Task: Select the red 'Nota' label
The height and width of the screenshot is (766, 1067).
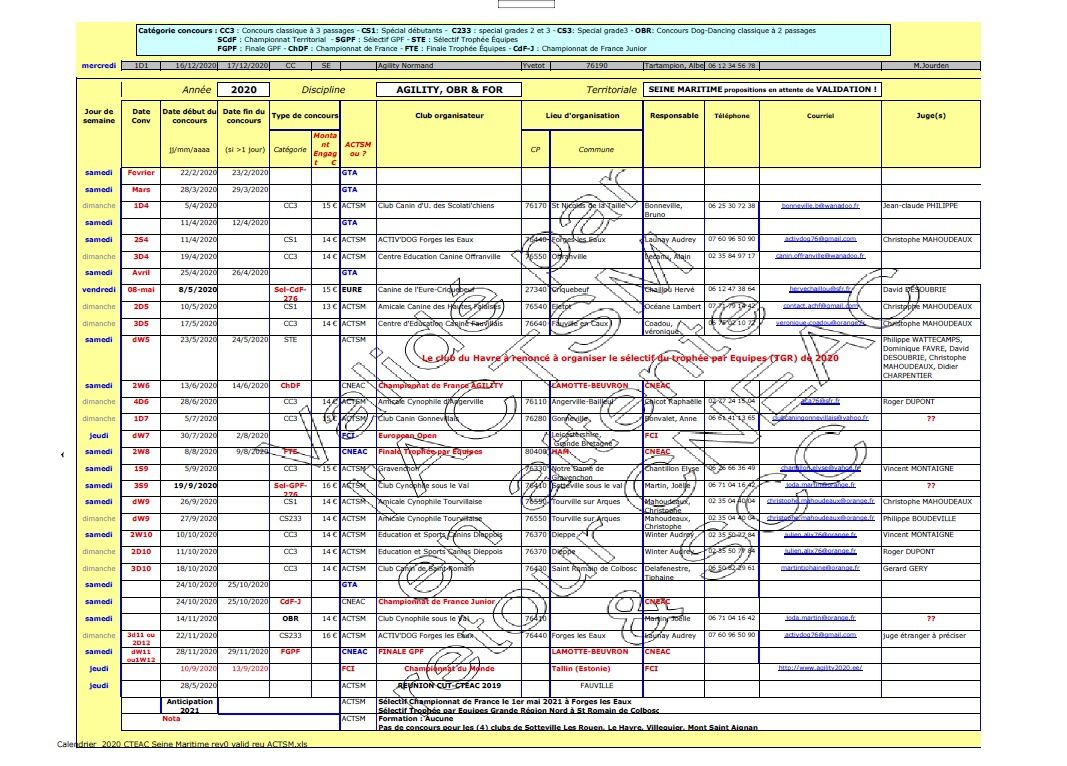Action: (171, 718)
